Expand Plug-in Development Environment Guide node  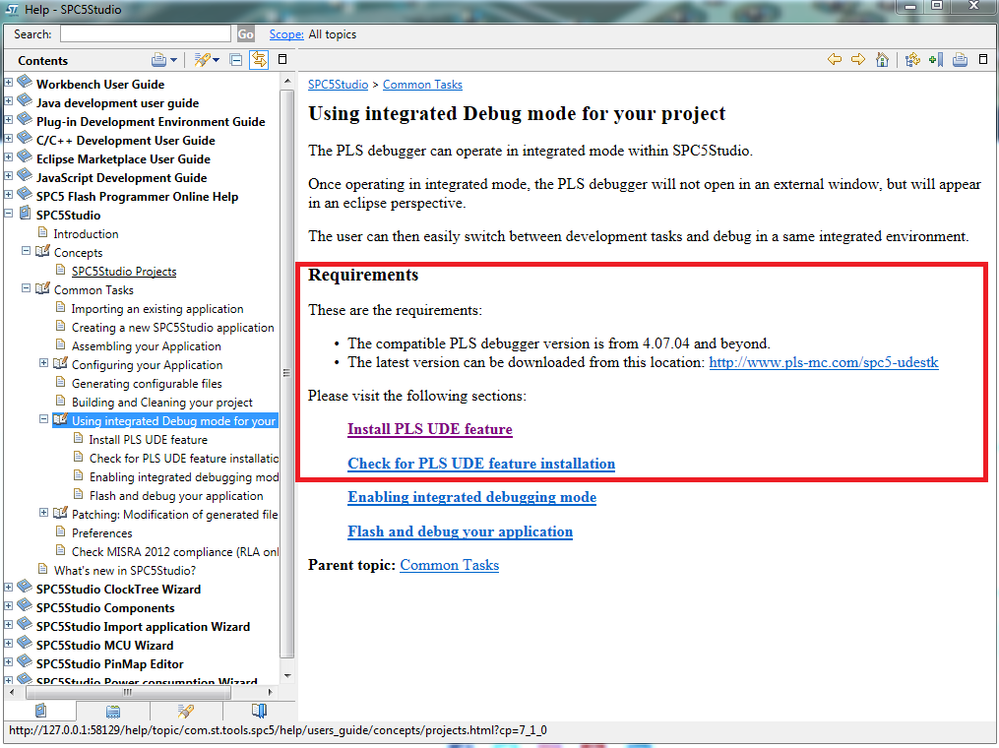[x=8, y=119]
